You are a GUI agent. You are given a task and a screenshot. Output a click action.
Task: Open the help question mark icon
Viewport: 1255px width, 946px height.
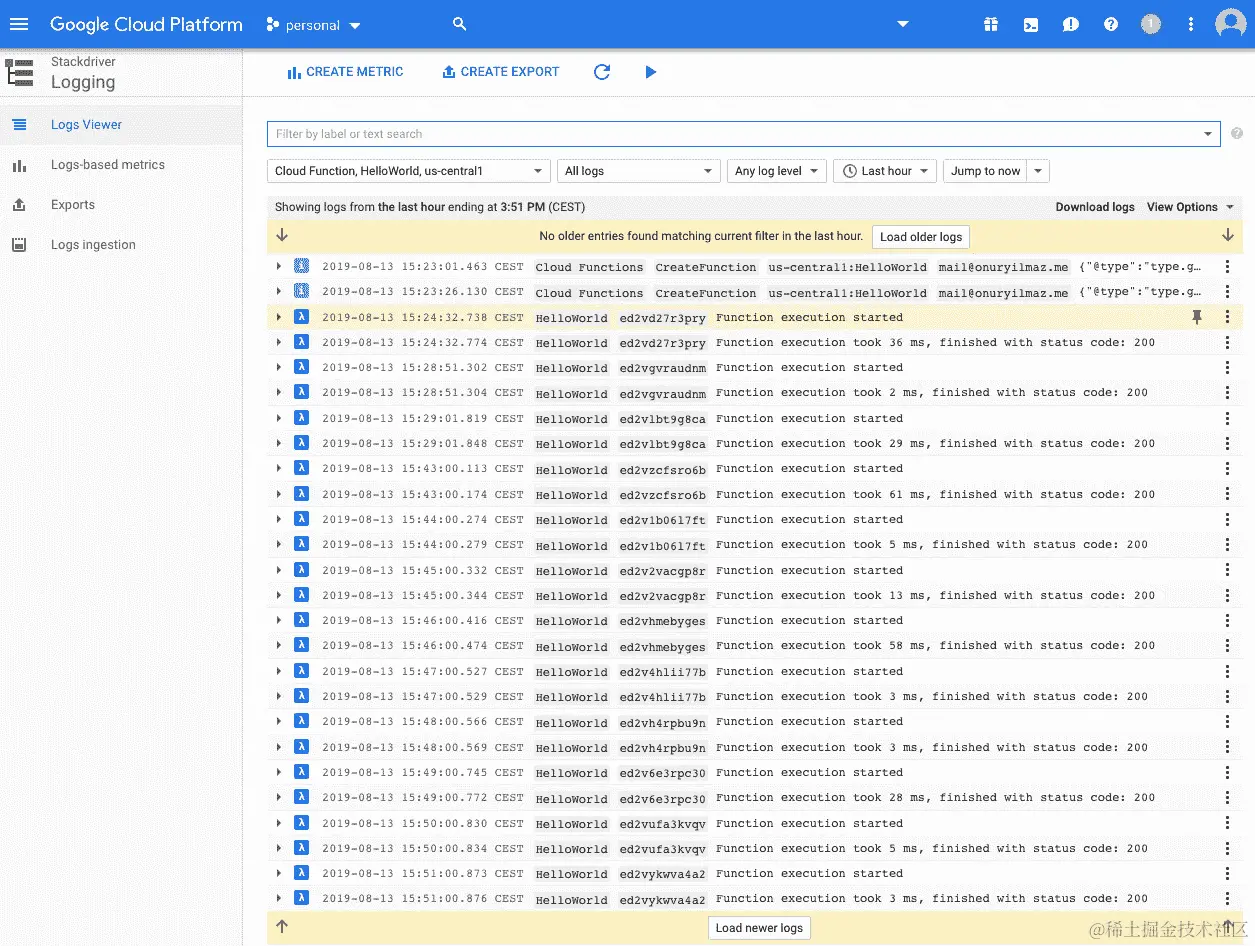pos(1111,25)
